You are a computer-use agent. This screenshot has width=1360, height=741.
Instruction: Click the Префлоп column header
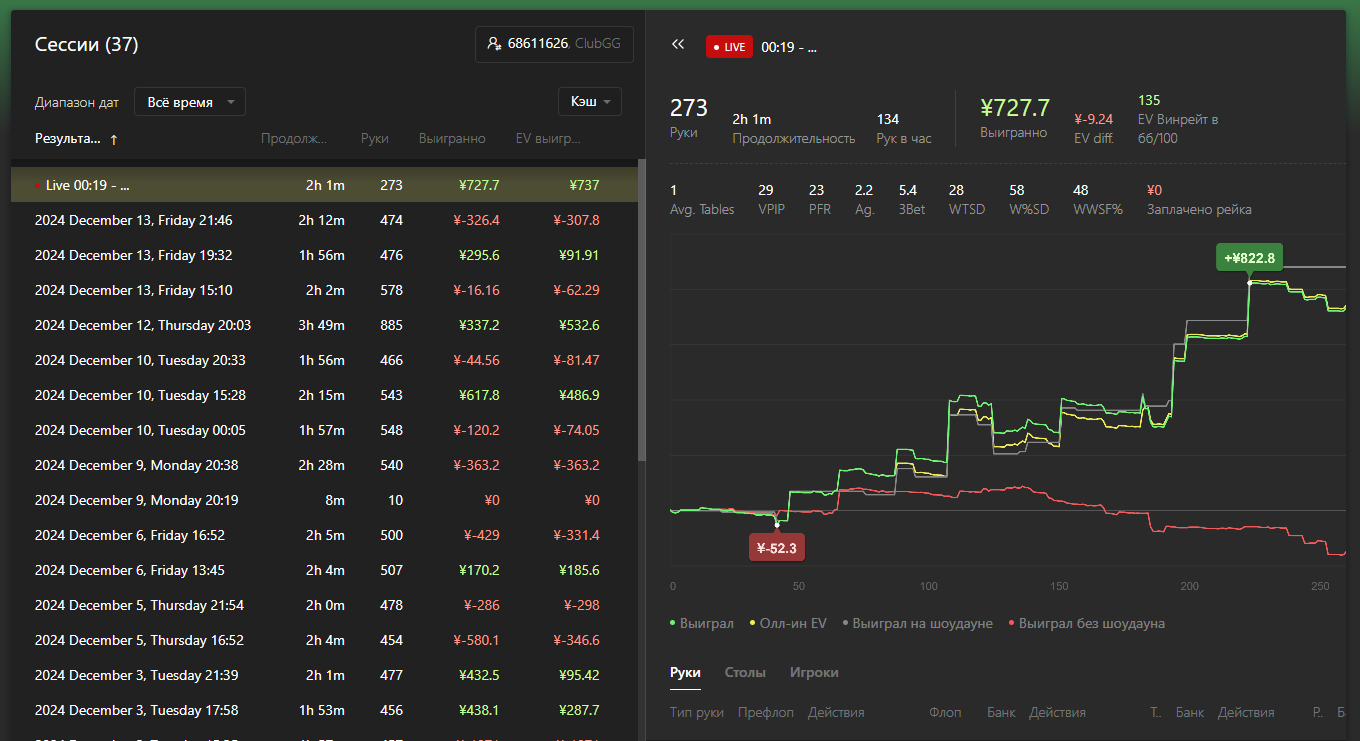(766, 713)
